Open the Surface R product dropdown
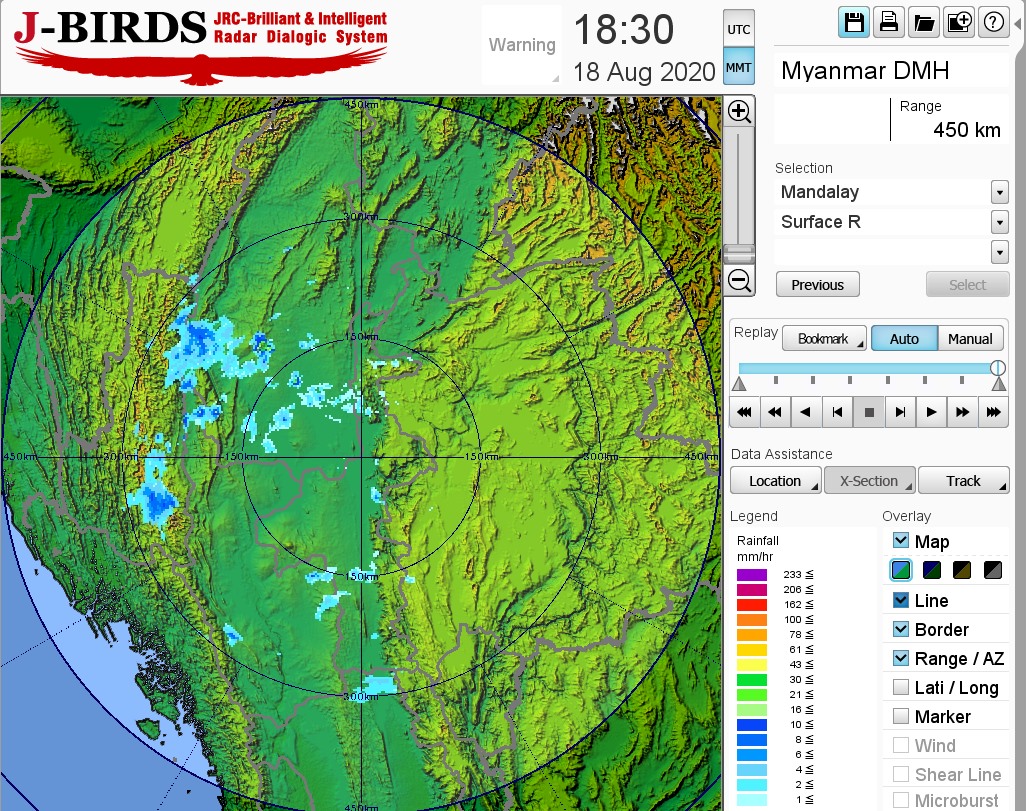Viewport: 1030px width, 811px height. click(x=999, y=222)
